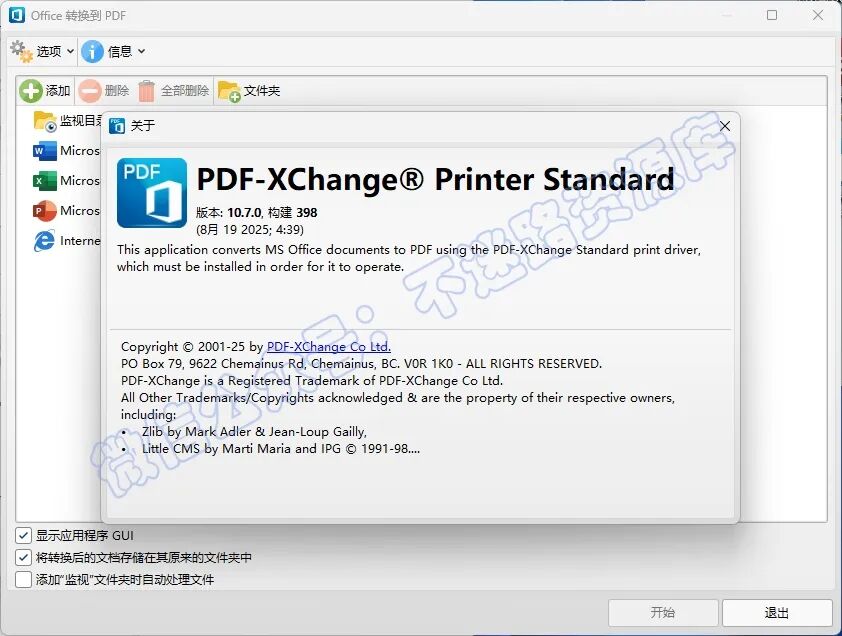The image size is (842, 636).
Task: Click the red Delete (删除) icon
Action: coord(89,91)
